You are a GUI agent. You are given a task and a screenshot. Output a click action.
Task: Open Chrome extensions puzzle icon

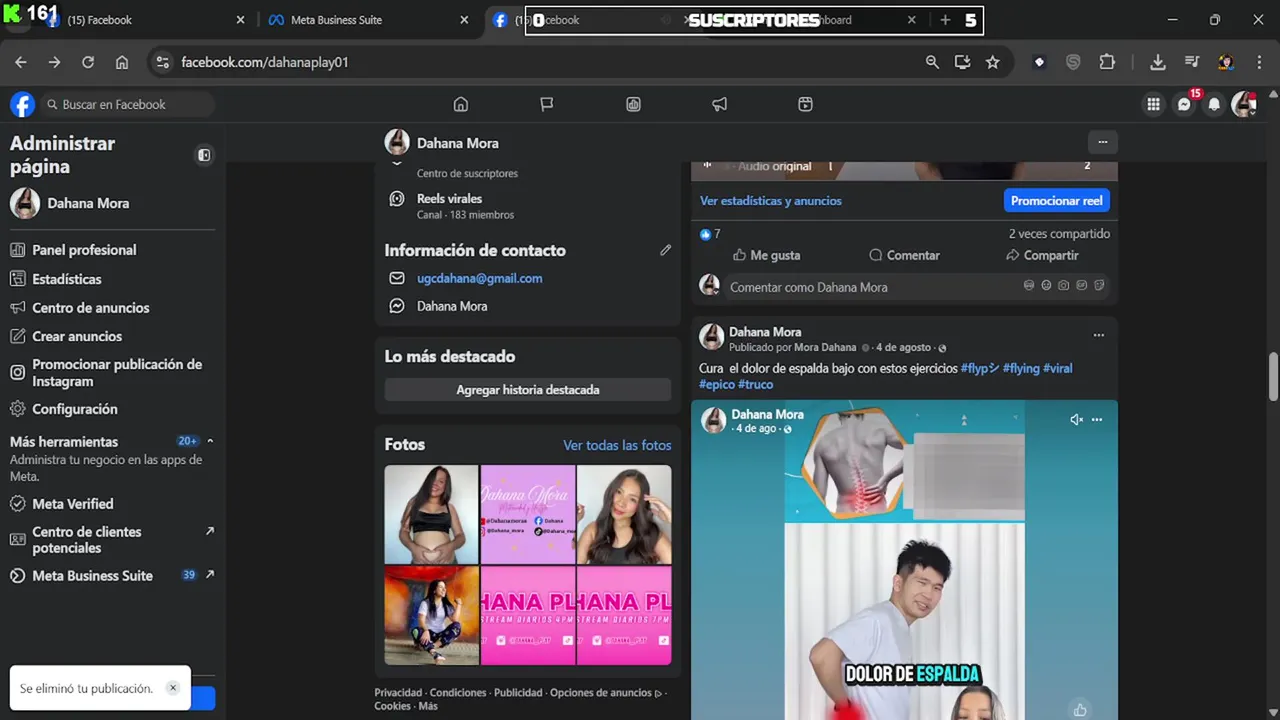(x=1107, y=62)
